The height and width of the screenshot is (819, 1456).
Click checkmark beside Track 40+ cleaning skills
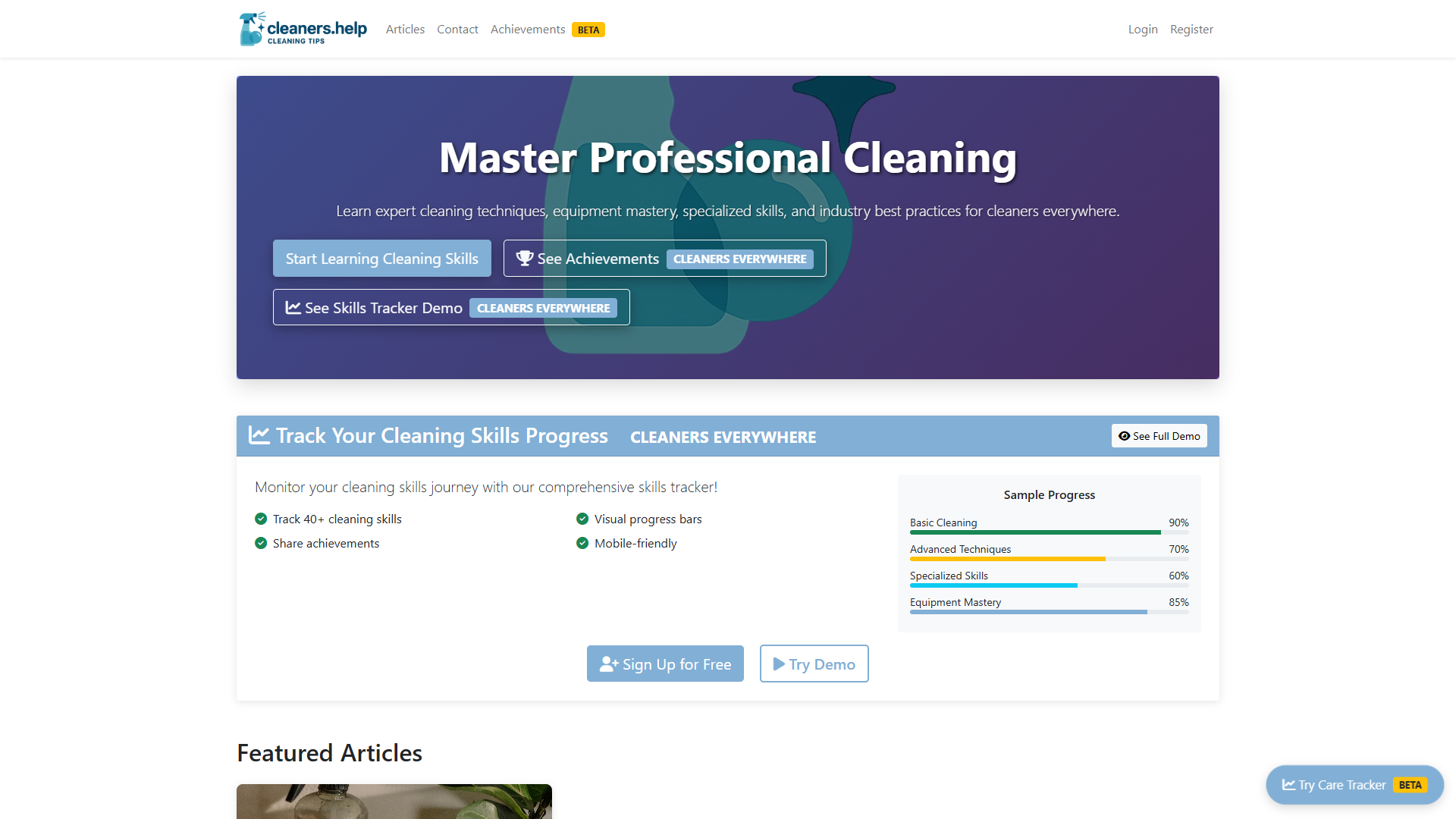pos(260,519)
